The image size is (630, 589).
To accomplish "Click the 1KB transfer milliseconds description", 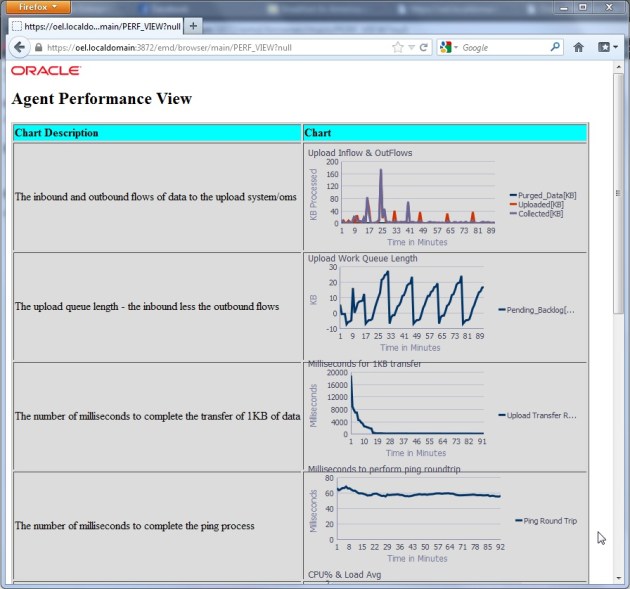I will [x=158, y=416].
